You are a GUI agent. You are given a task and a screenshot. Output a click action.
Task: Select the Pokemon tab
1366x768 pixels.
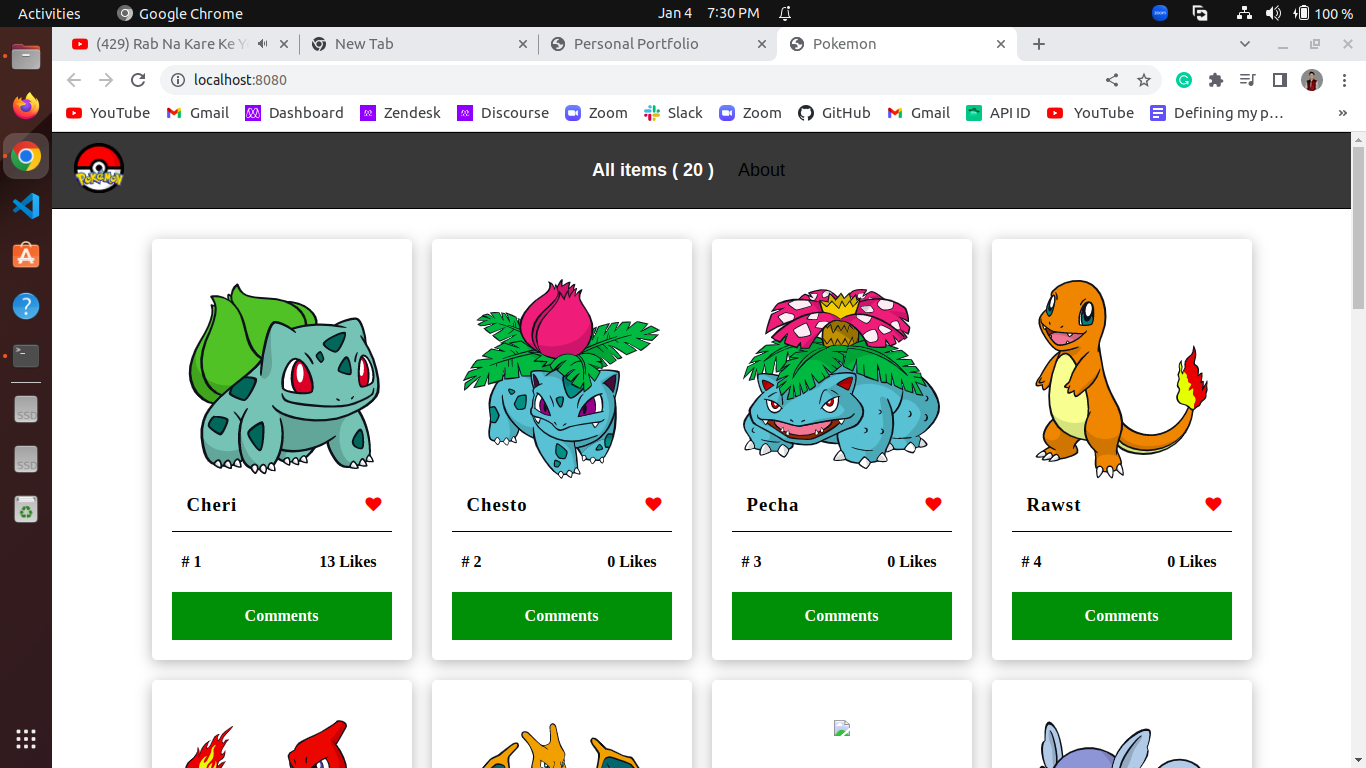coord(897,44)
